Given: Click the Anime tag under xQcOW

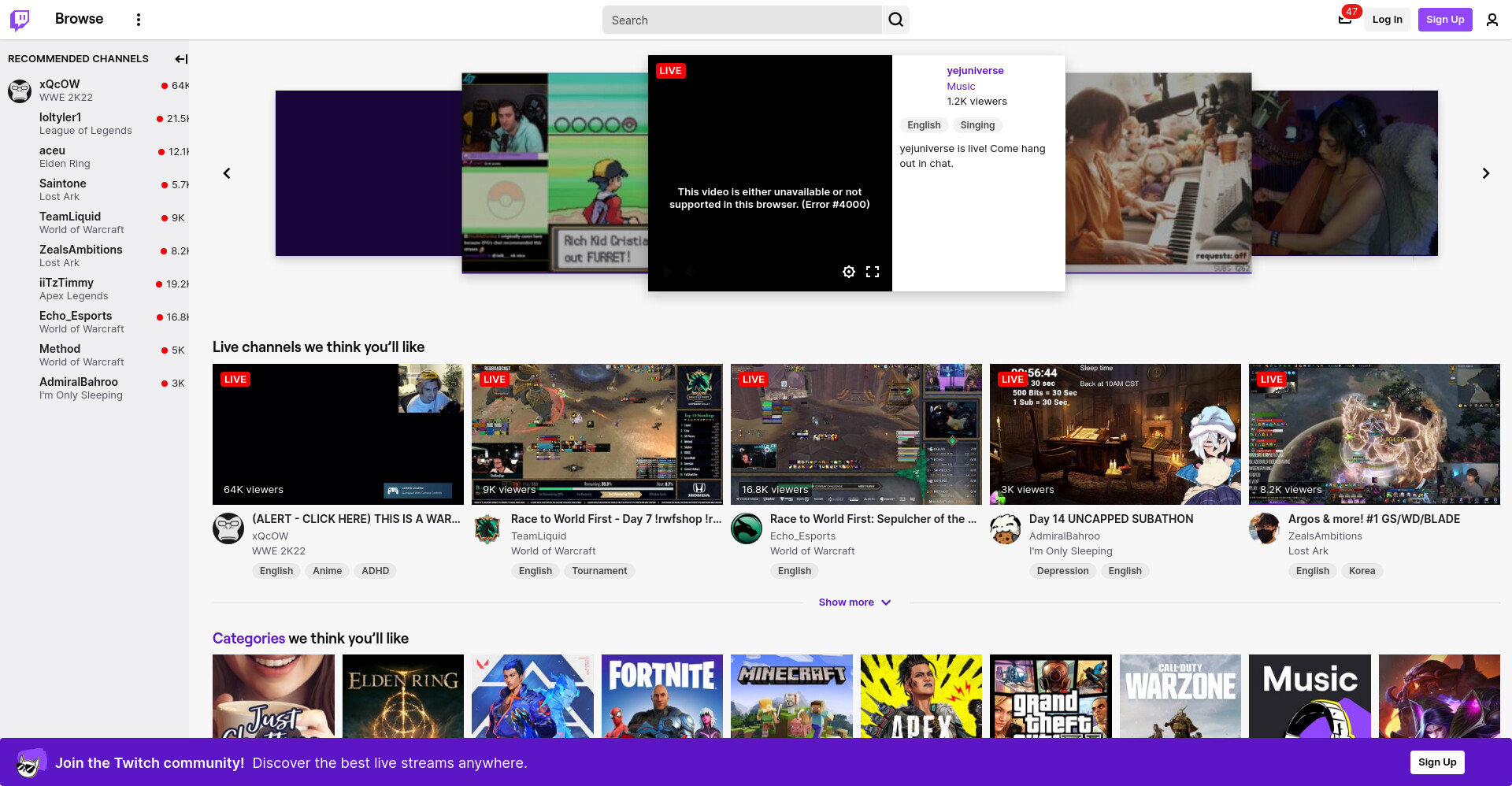Looking at the screenshot, I should (327, 571).
